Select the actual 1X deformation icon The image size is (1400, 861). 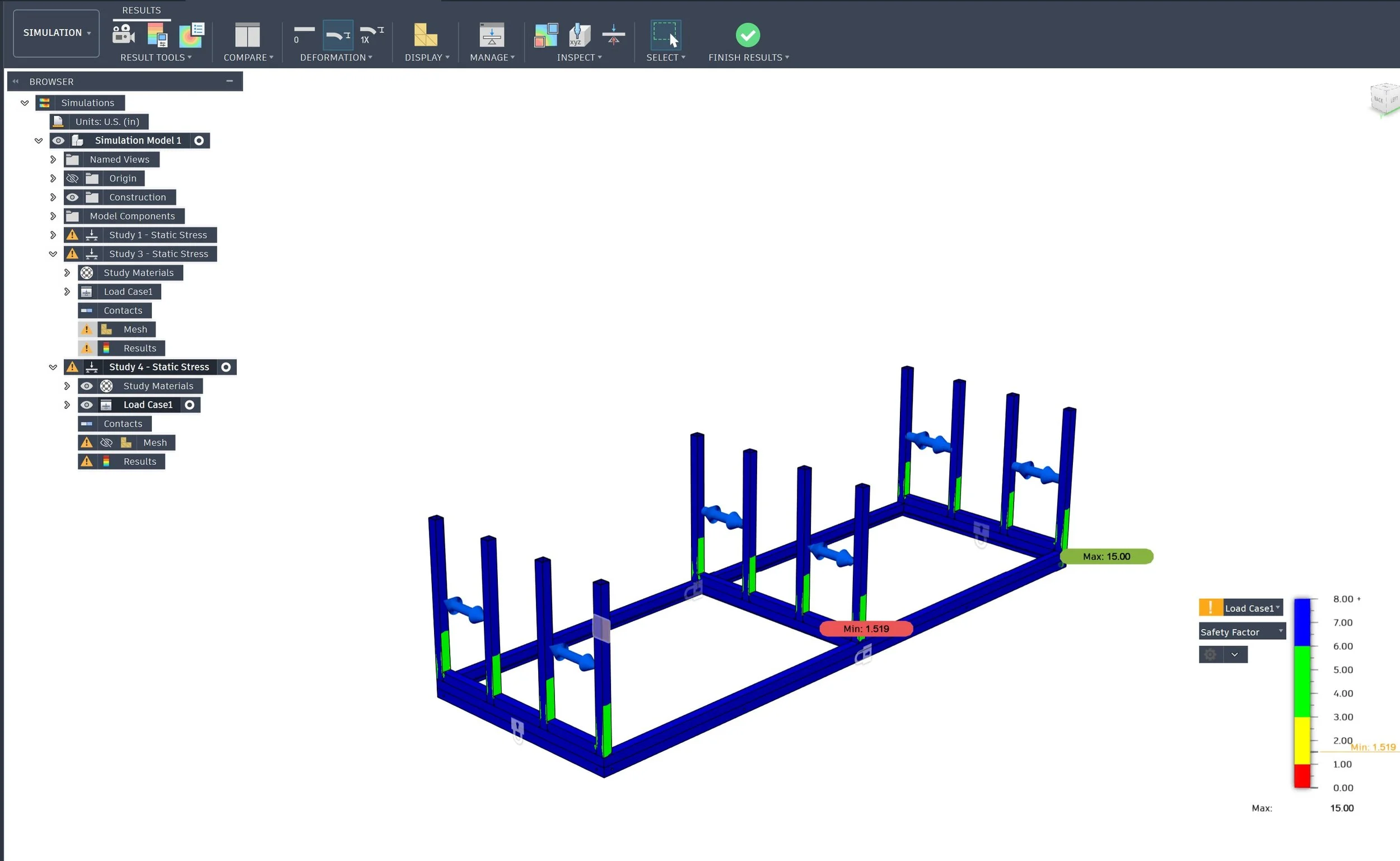pos(372,35)
